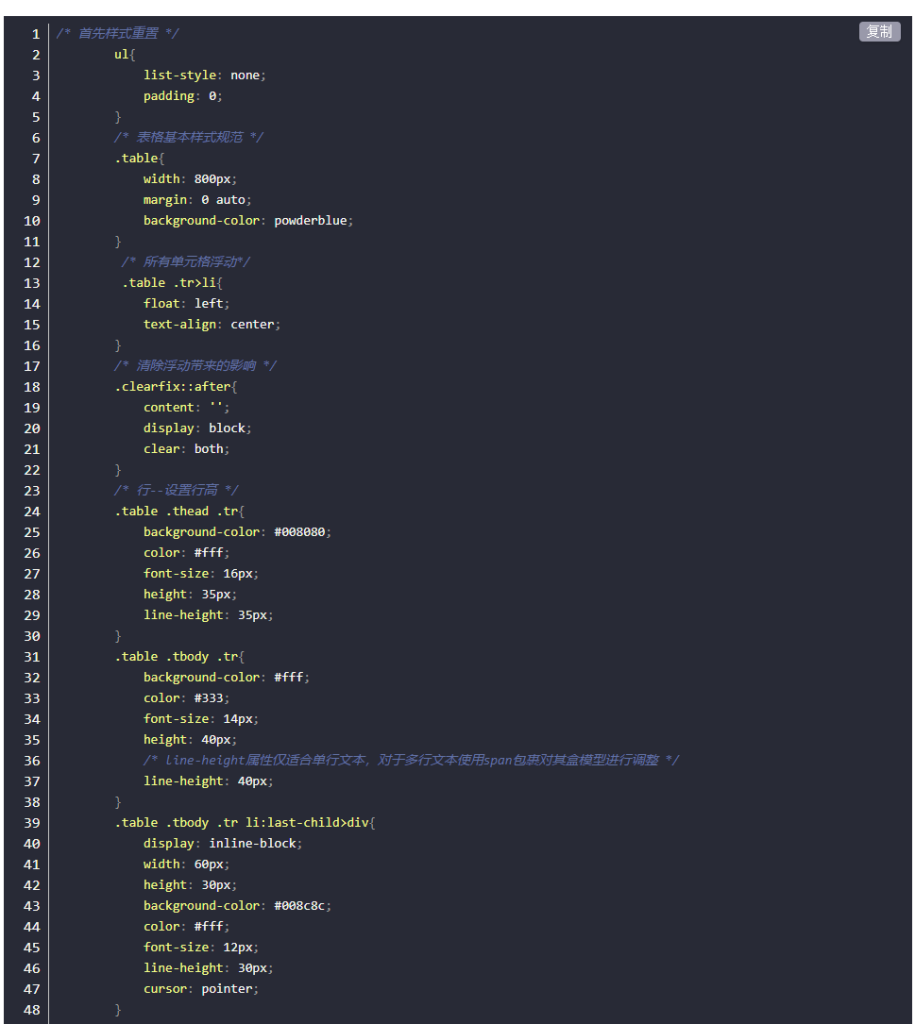Select line number 1 in the gutter
915x1024 pixels.
point(35,34)
